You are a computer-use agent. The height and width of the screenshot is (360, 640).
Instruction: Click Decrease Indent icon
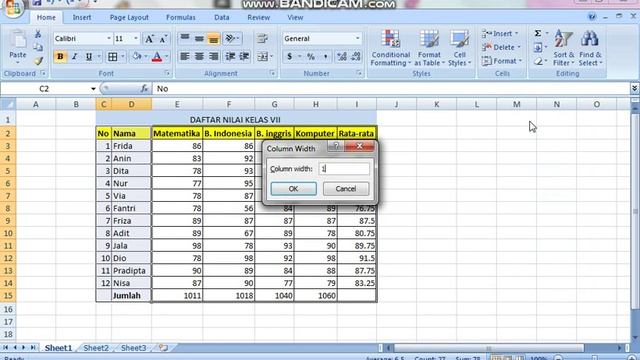coord(230,56)
